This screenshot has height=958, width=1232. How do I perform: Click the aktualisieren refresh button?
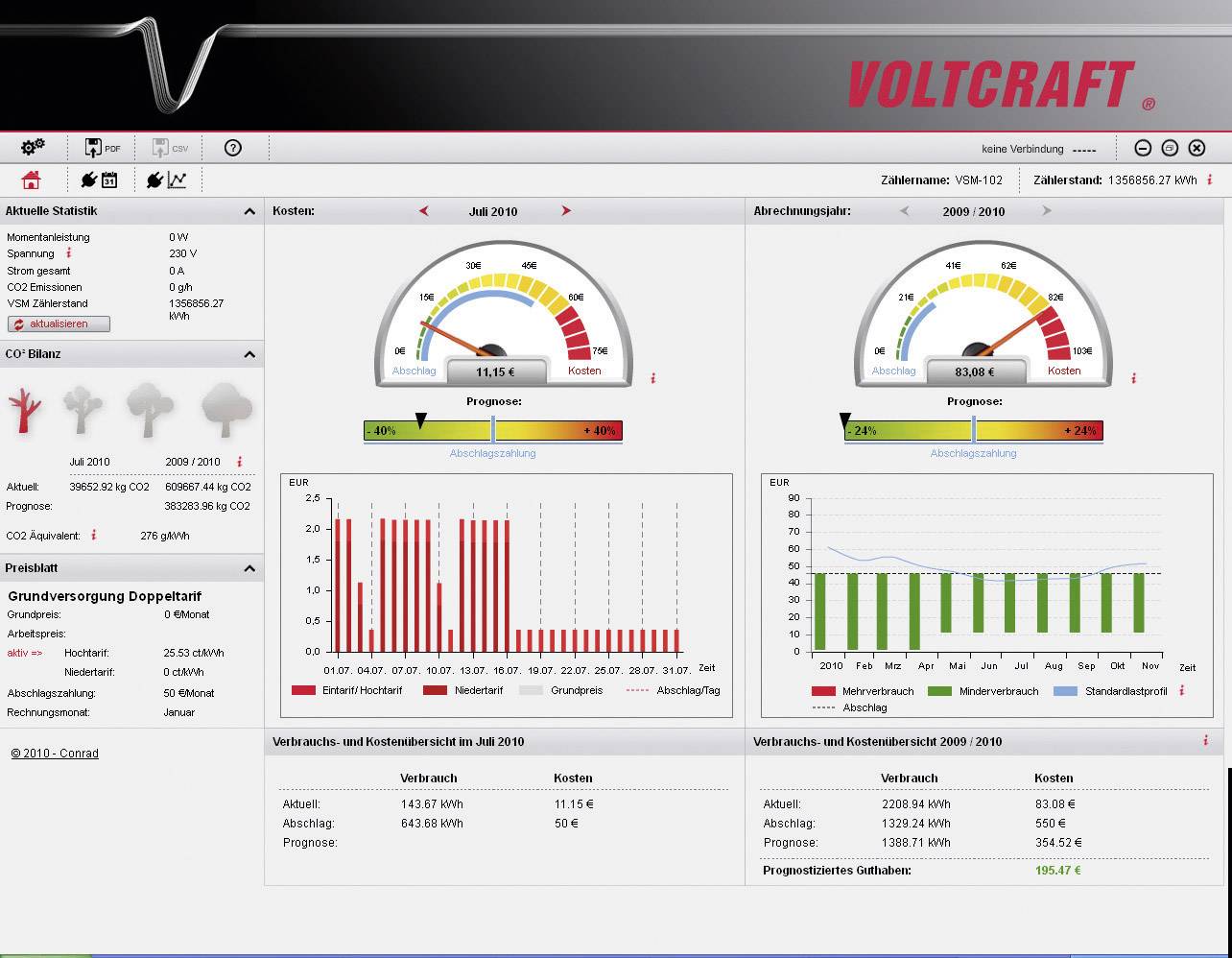pyautogui.click(x=59, y=324)
